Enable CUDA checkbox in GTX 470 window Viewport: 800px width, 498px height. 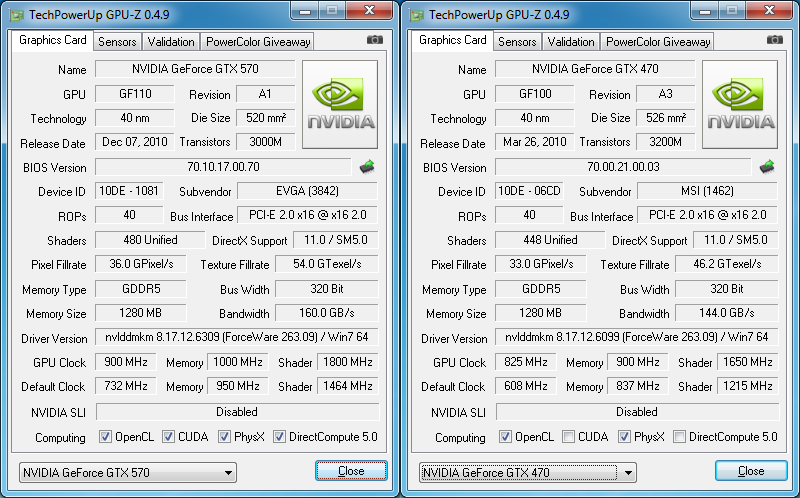coord(568,437)
